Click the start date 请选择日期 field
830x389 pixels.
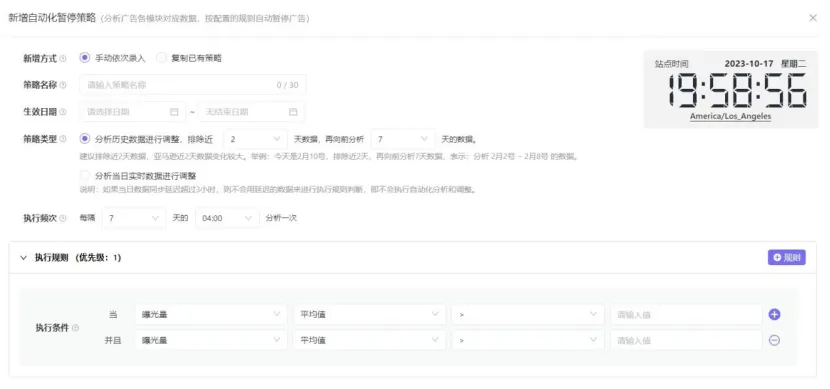tap(133, 112)
